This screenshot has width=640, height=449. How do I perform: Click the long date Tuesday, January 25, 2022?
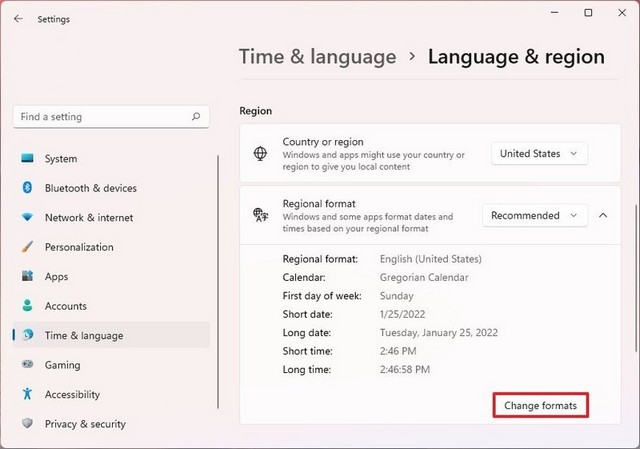pos(438,332)
